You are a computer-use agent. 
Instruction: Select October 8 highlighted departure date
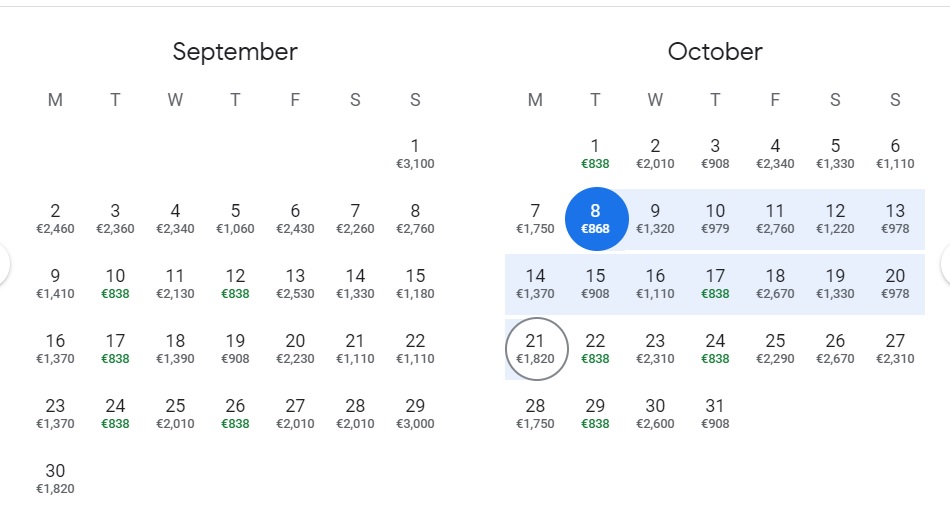tap(596, 218)
